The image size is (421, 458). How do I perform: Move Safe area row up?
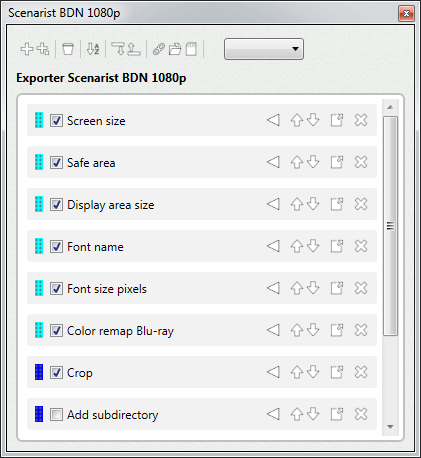[x=297, y=163]
